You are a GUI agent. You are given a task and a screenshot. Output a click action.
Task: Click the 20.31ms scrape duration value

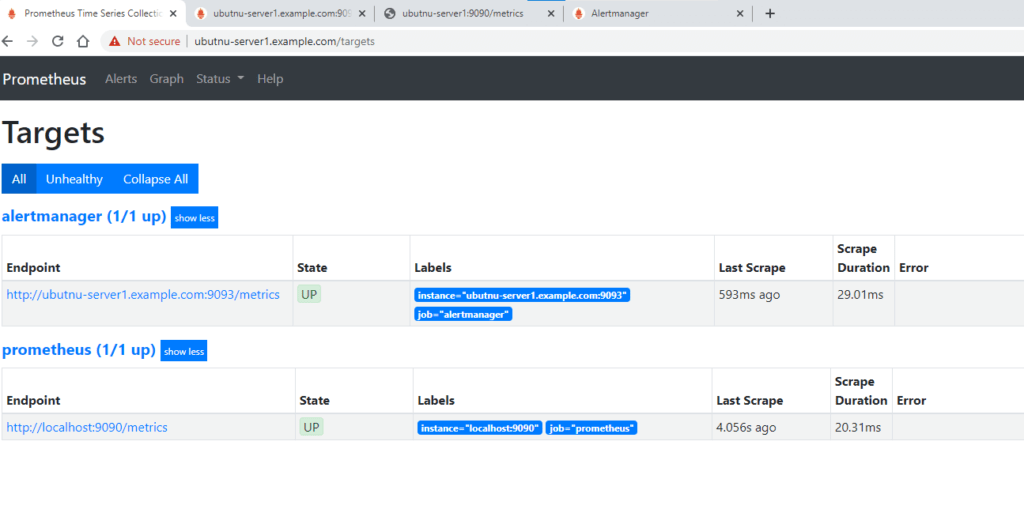point(857,428)
